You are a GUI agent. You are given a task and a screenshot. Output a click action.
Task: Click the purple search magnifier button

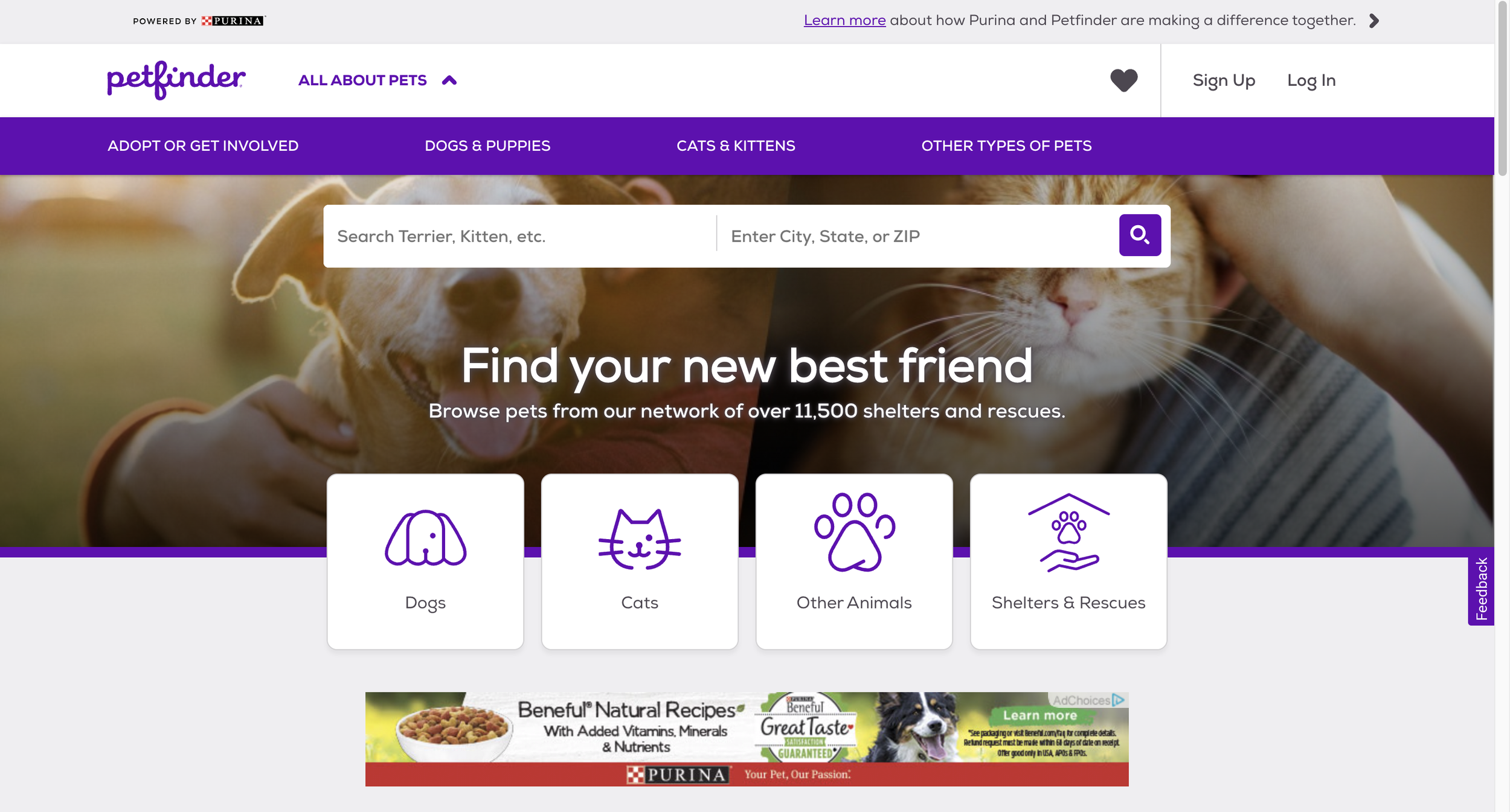click(1140, 235)
